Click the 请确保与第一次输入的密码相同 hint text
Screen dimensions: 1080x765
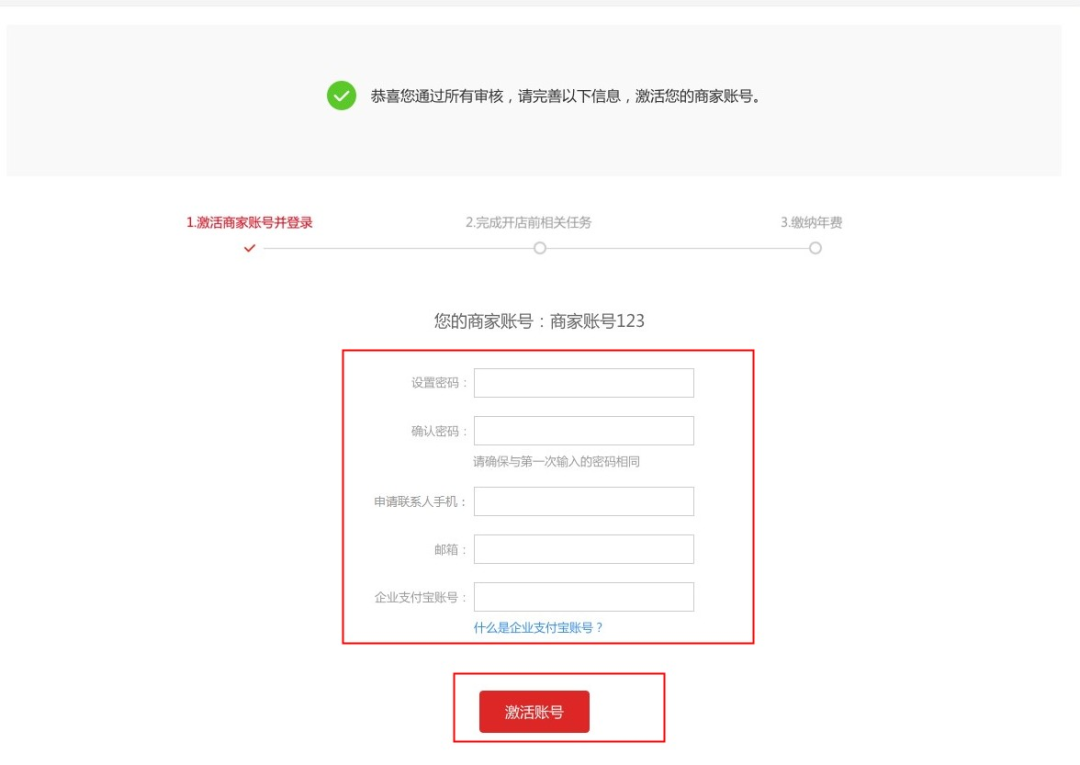click(557, 461)
